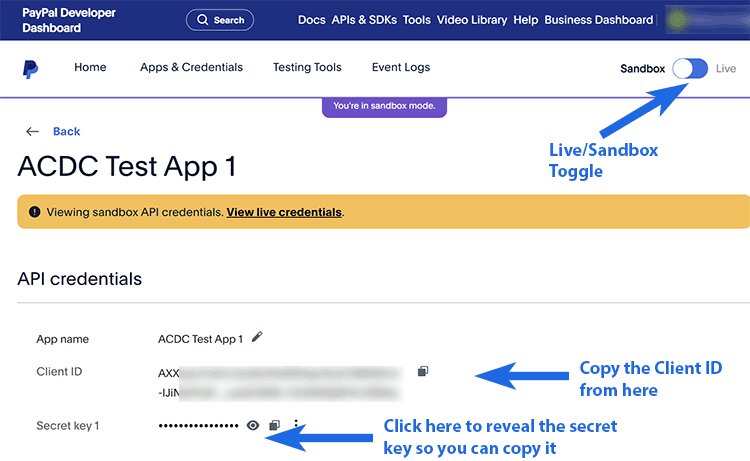The height and width of the screenshot is (461, 750).
Task: Select the Home tab
Action: pyautogui.click(x=90, y=67)
